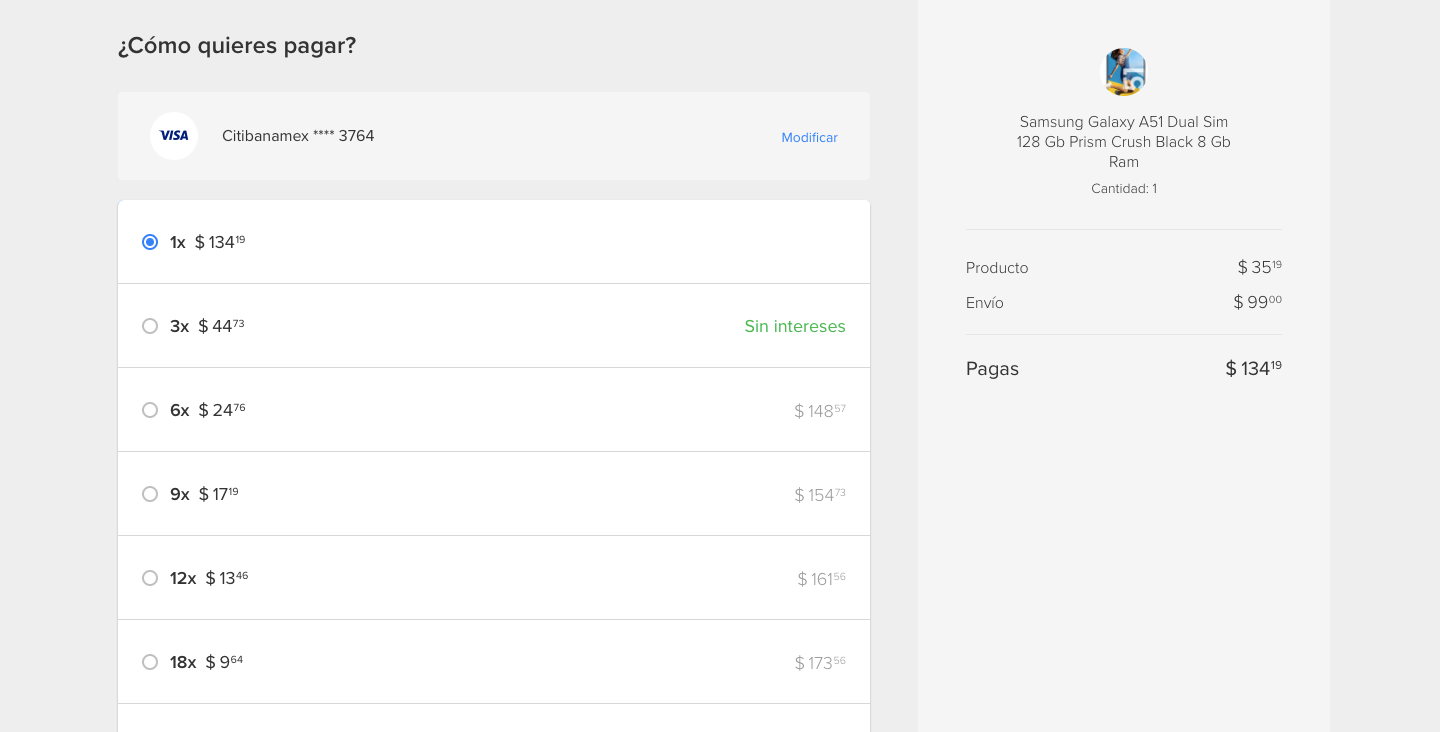This screenshot has height=732, width=1440.
Task: Click the $161.56 total on 12x row
Action: coord(821,578)
